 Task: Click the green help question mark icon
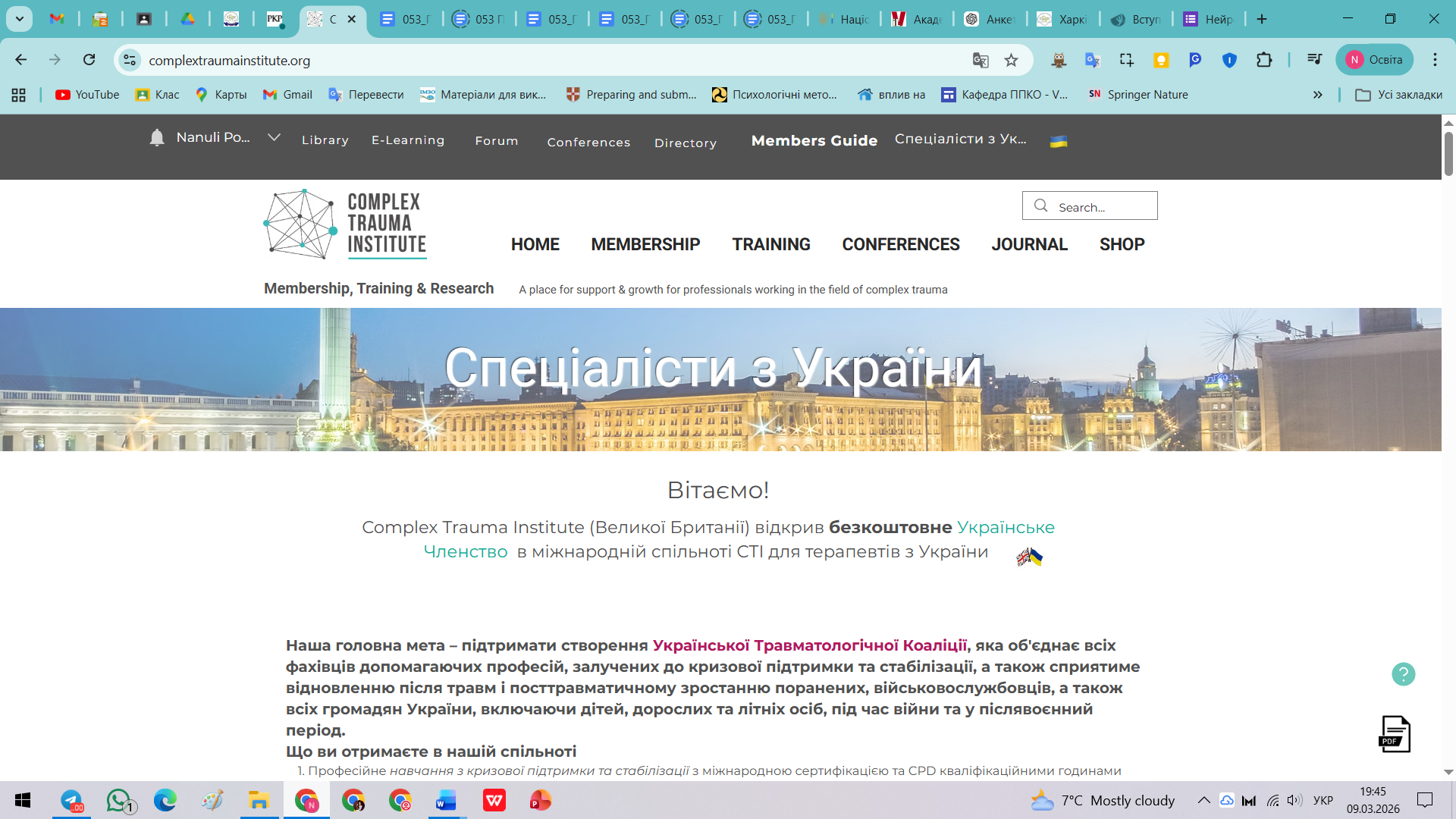click(x=1403, y=674)
